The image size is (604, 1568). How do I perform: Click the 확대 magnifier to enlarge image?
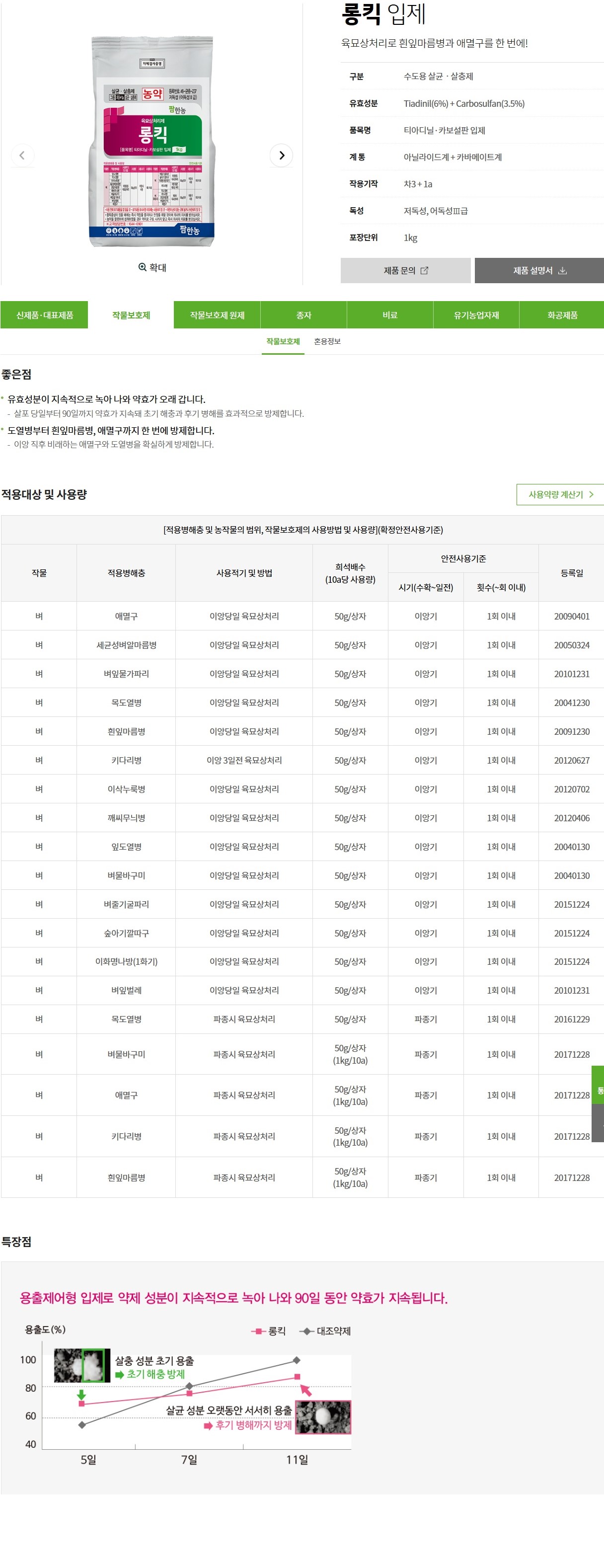click(x=152, y=267)
